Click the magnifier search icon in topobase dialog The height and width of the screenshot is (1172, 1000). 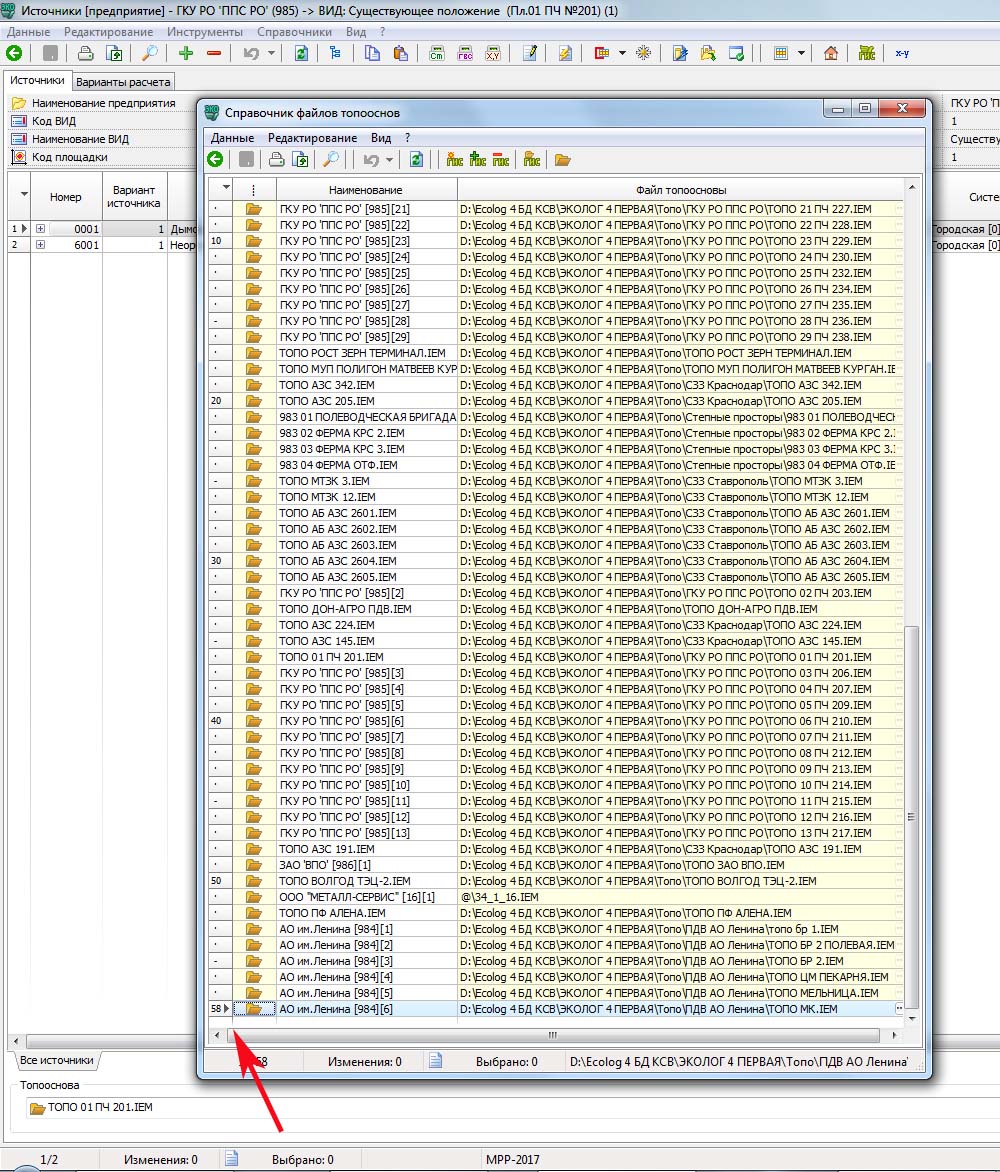pos(330,159)
